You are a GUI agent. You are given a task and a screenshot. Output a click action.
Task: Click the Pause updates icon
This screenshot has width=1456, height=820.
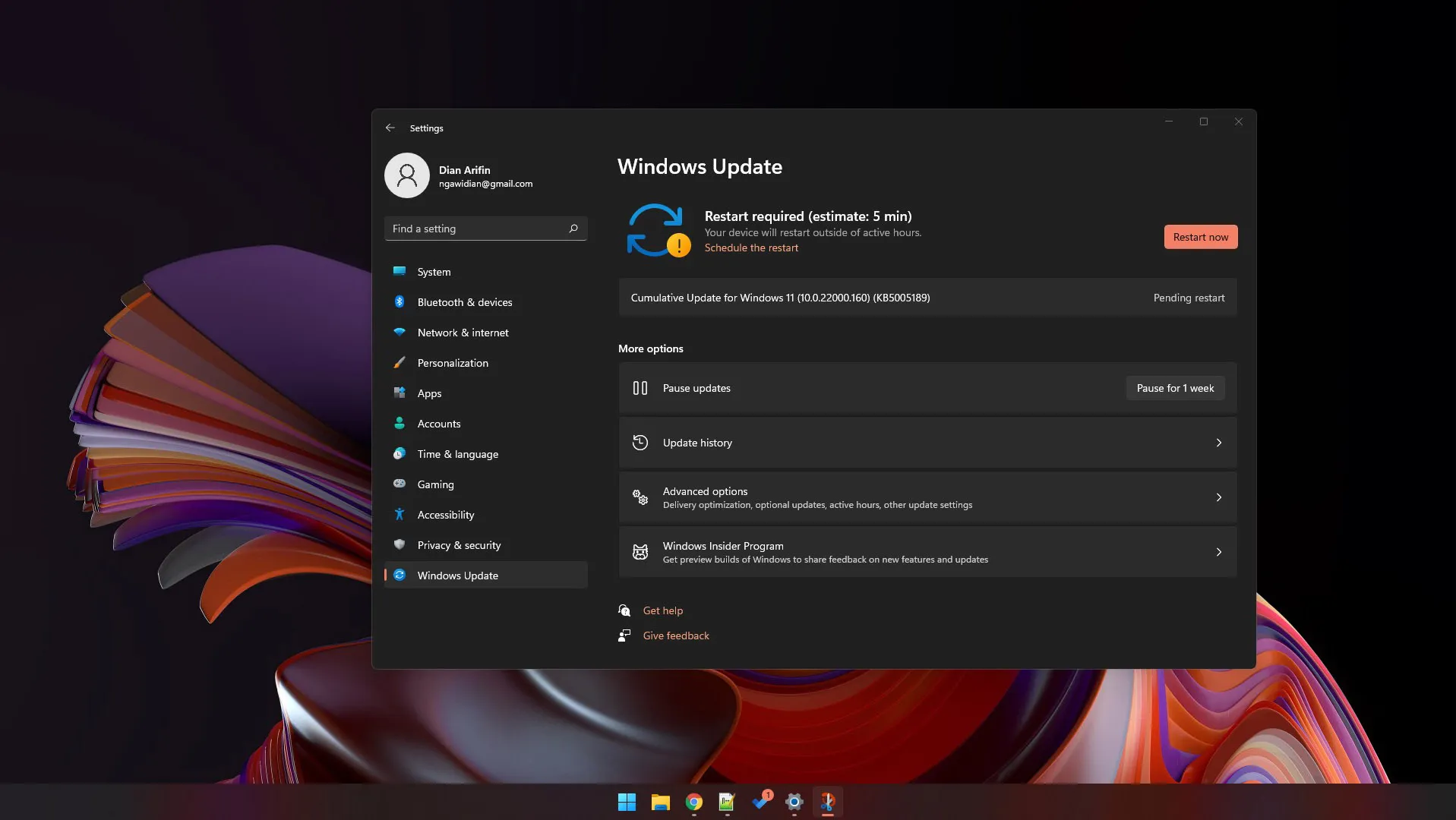tap(640, 388)
